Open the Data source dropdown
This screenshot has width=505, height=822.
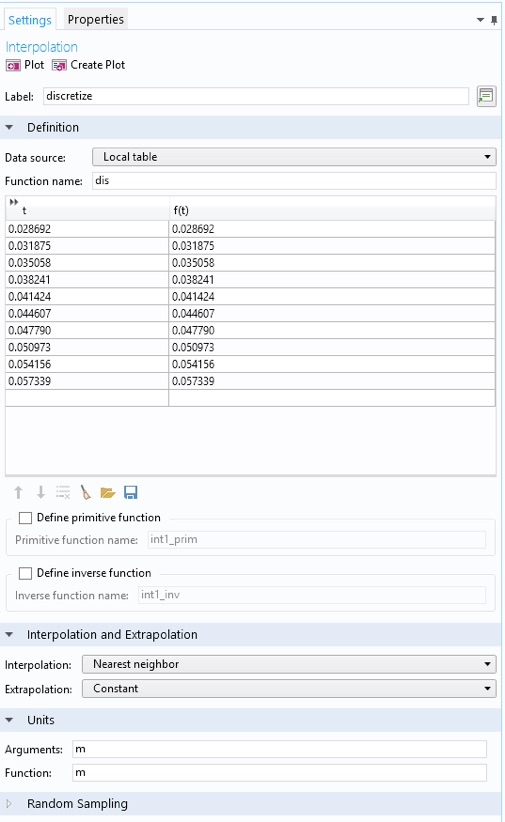point(294,157)
